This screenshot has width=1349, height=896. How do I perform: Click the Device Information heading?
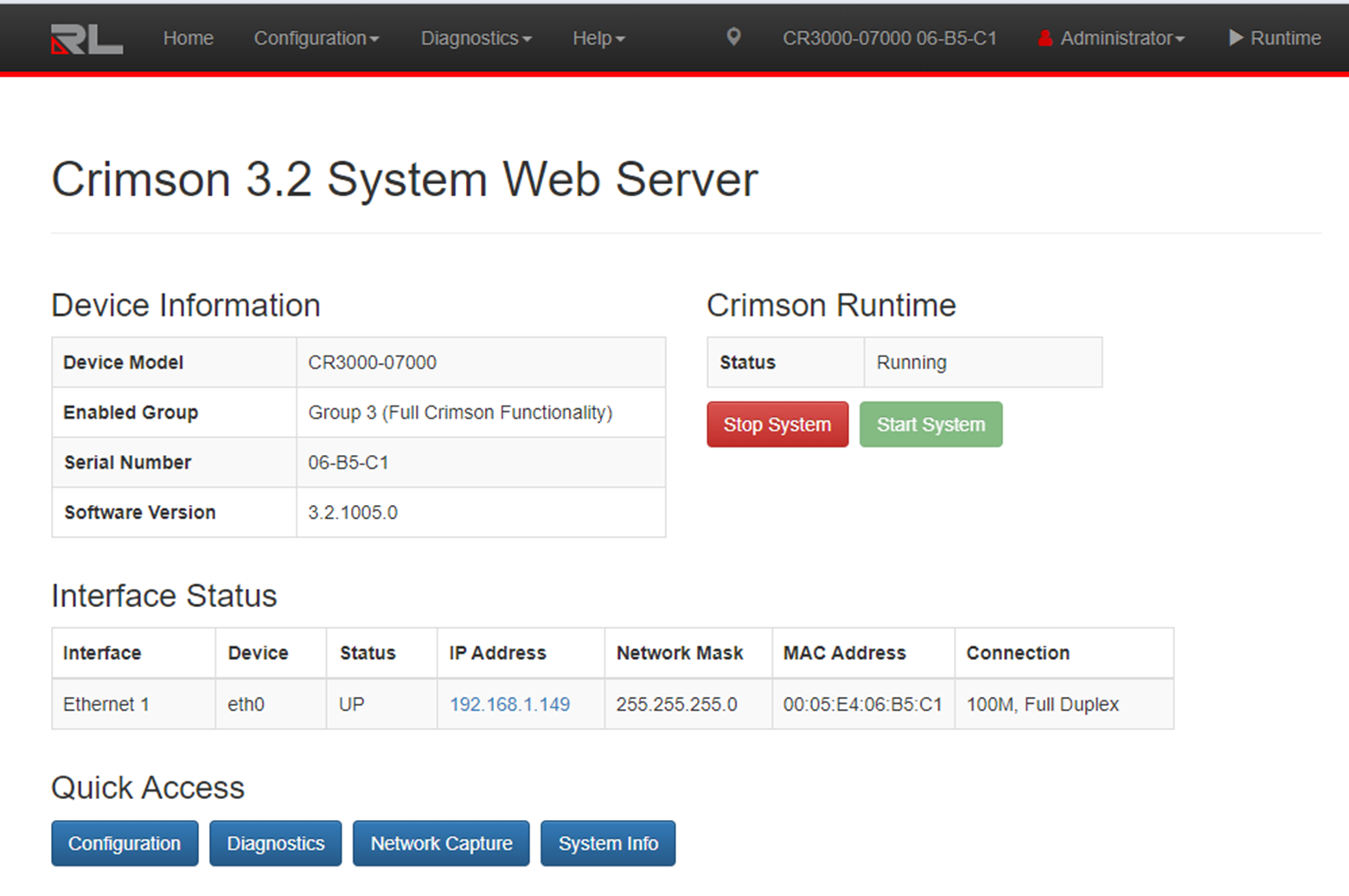pyautogui.click(x=186, y=305)
